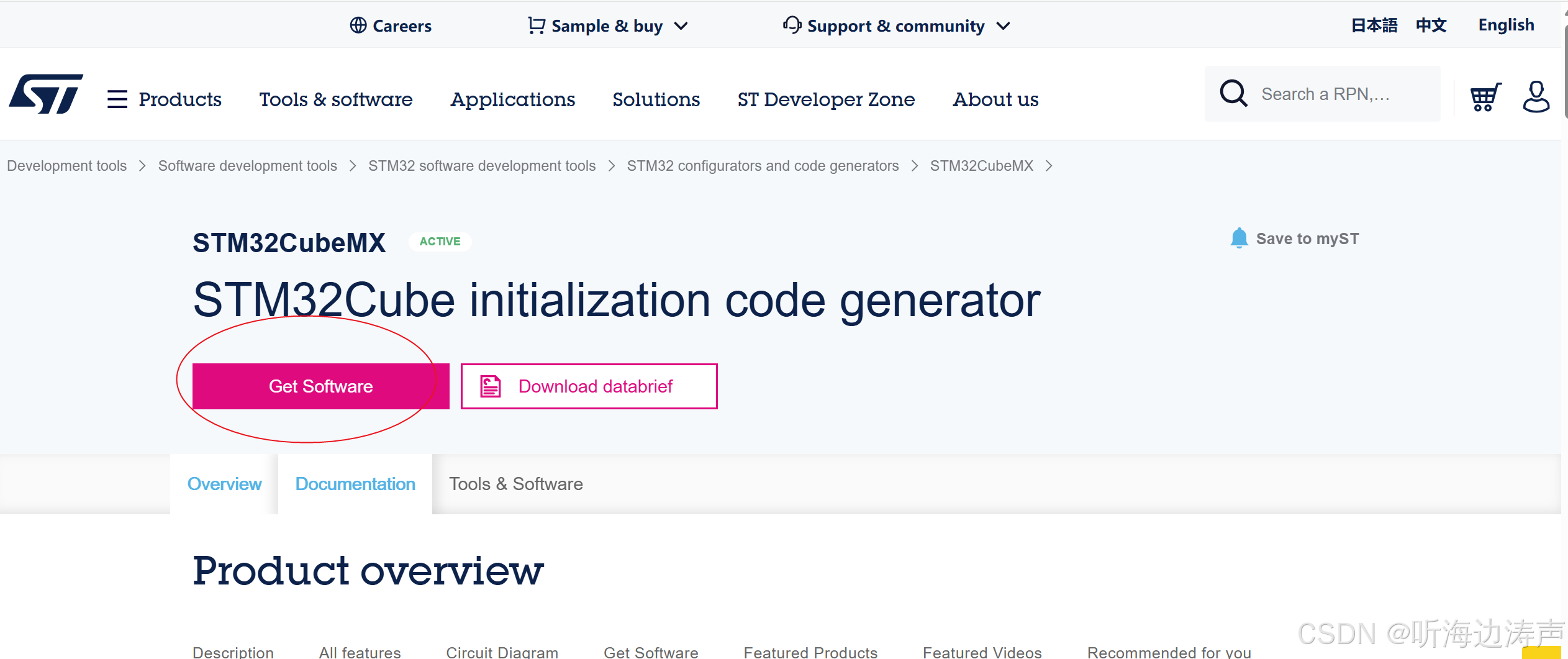
Task: Open the shopping cart icon
Action: click(1485, 97)
